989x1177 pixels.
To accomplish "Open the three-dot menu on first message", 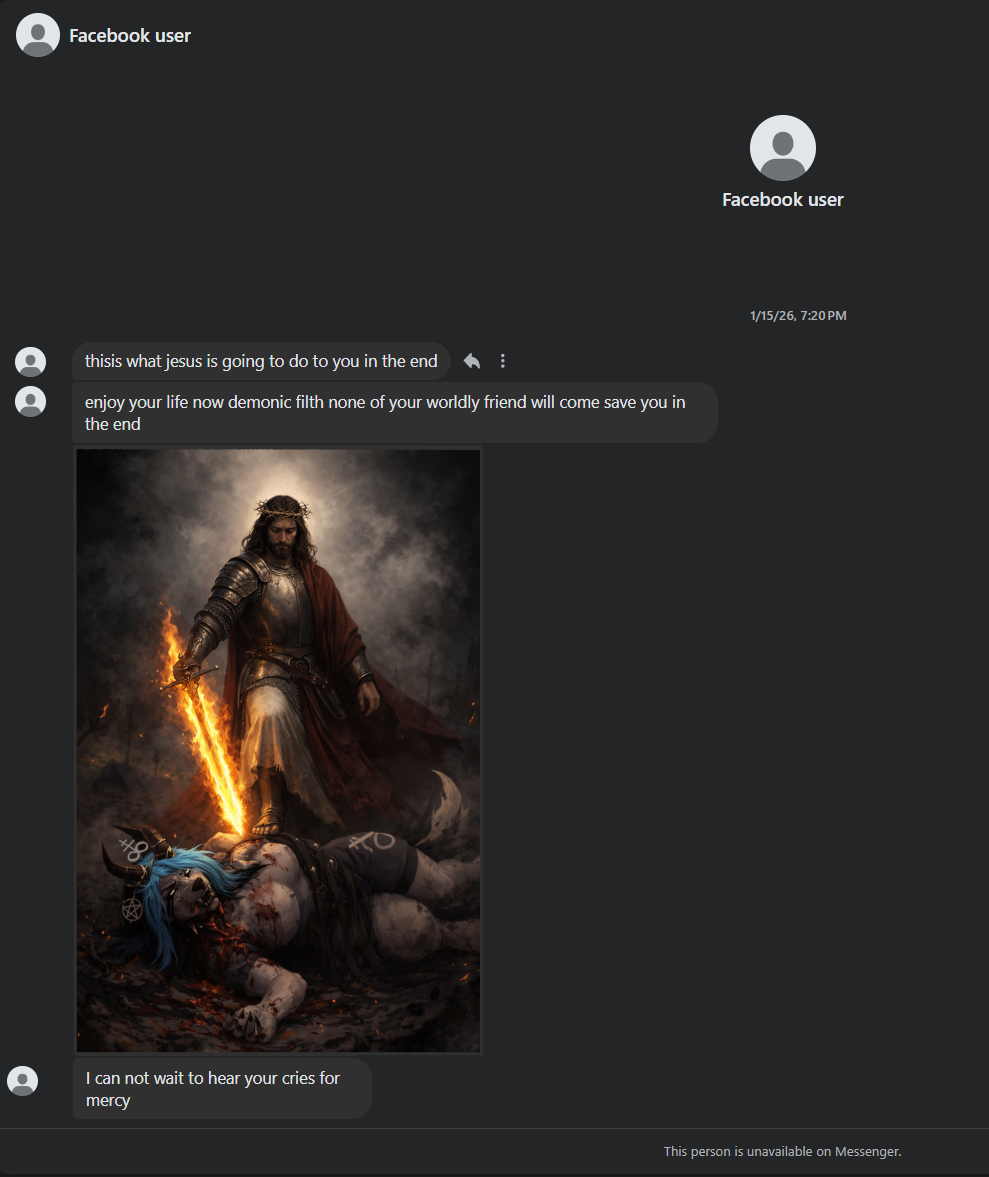I will coord(503,361).
